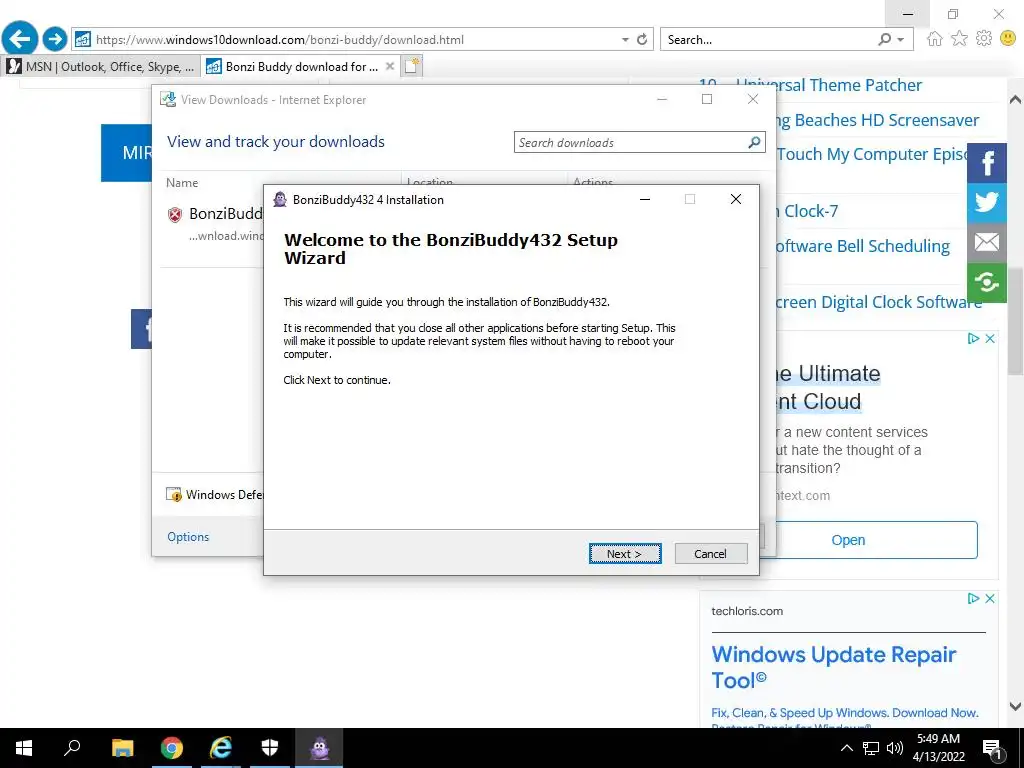Open a new browser tab

pyautogui.click(x=412, y=66)
